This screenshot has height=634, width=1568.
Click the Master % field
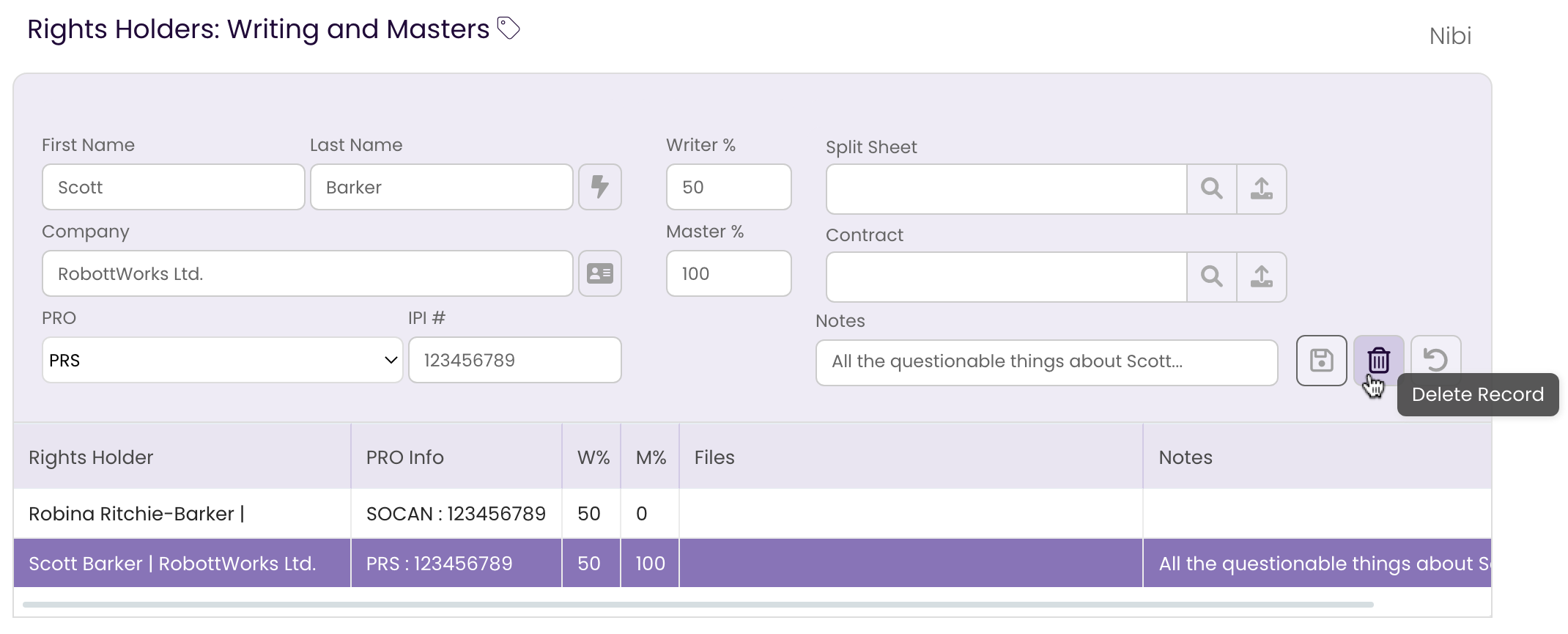coord(729,273)
